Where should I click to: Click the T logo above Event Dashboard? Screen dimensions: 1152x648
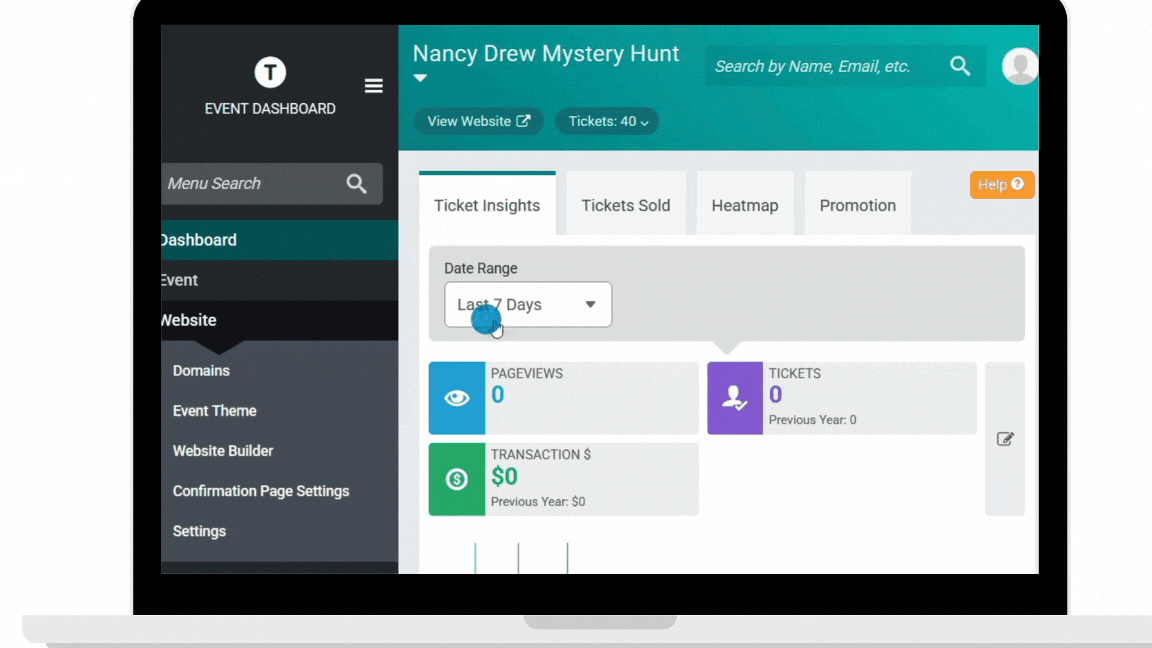(x=270, y=72)
